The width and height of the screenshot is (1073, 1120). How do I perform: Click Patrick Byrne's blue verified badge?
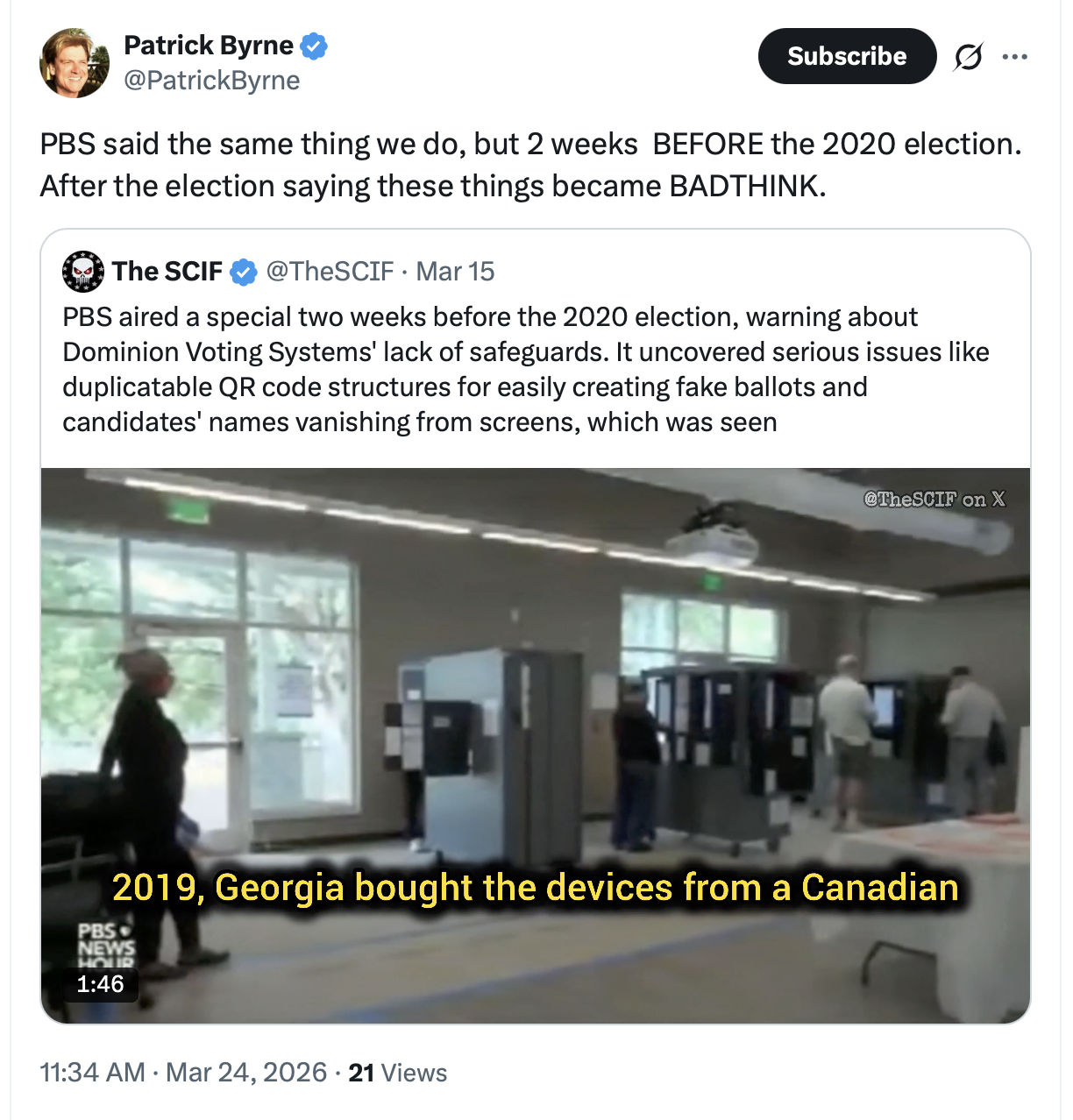coord(314,46)
